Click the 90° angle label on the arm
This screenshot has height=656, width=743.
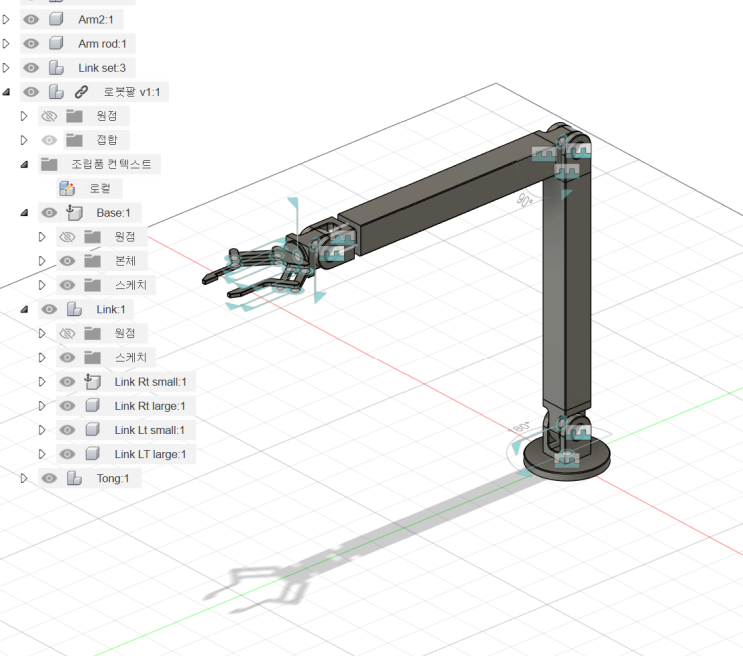coord(525,200)
